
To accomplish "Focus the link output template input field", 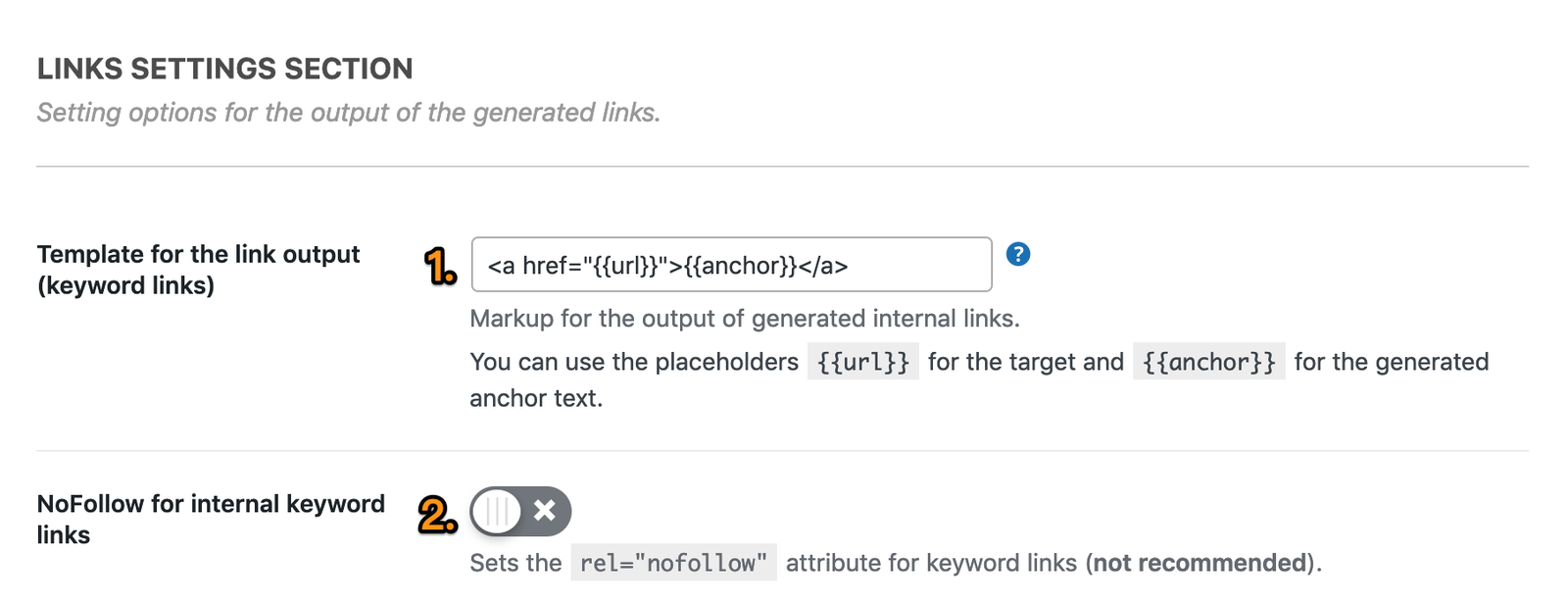I will pos(731,265).
